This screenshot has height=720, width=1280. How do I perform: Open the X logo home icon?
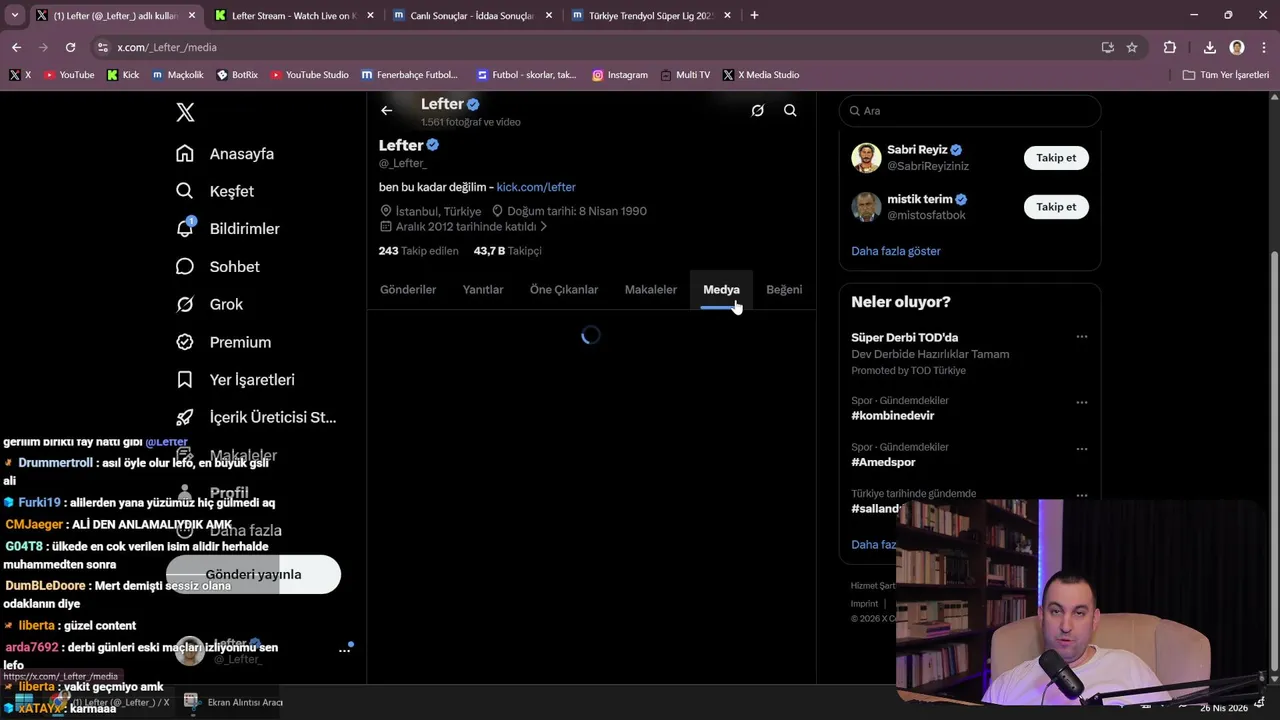pos(185,112)
